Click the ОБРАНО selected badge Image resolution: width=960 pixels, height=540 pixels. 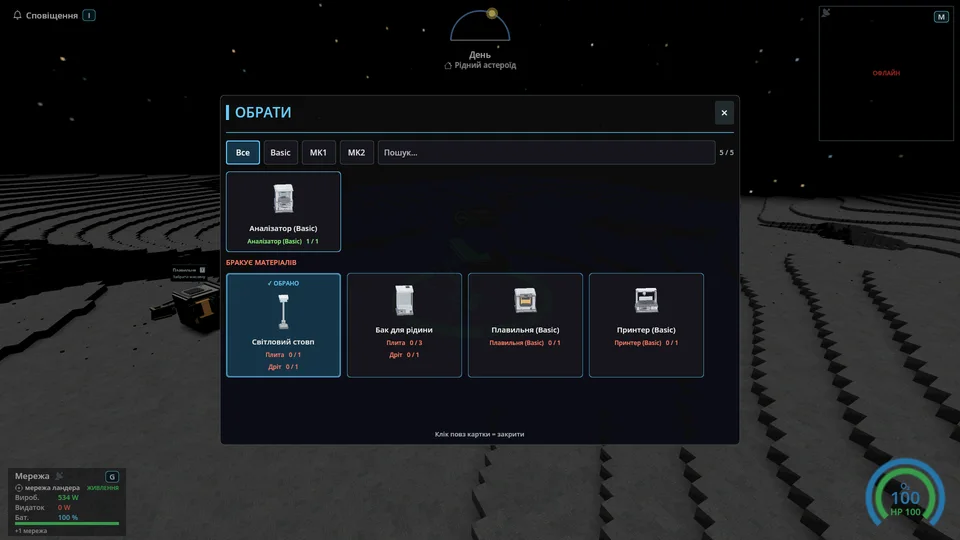(x=283, y=283)
